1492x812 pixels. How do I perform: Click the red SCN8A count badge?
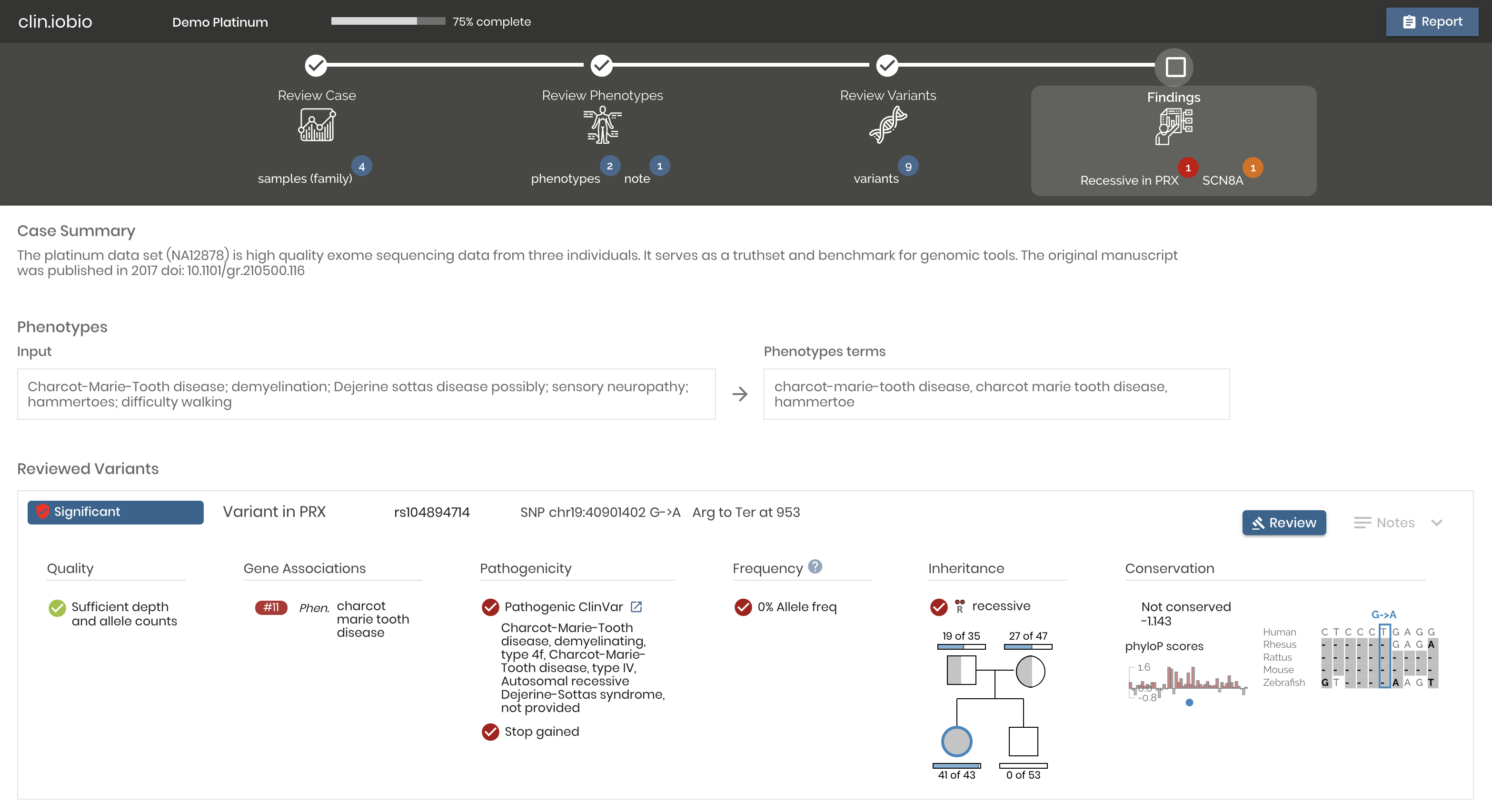coord(1252,168)
